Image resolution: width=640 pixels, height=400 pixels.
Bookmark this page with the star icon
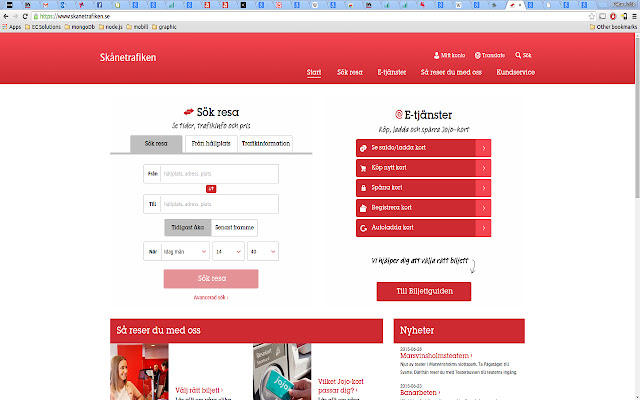[x=592, y=16]
